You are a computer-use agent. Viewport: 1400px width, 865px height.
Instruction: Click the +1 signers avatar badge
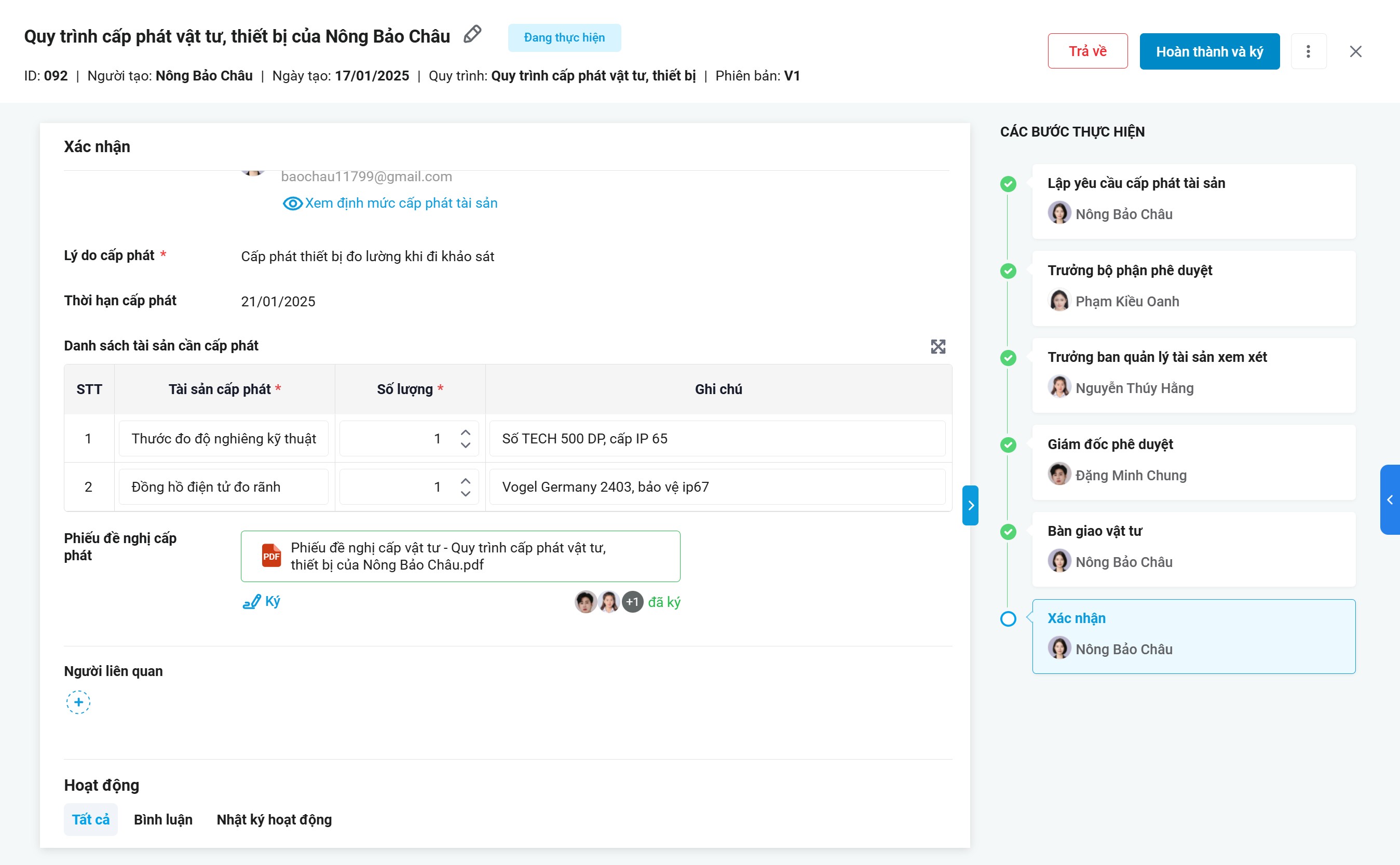click(x=632, y=602)
